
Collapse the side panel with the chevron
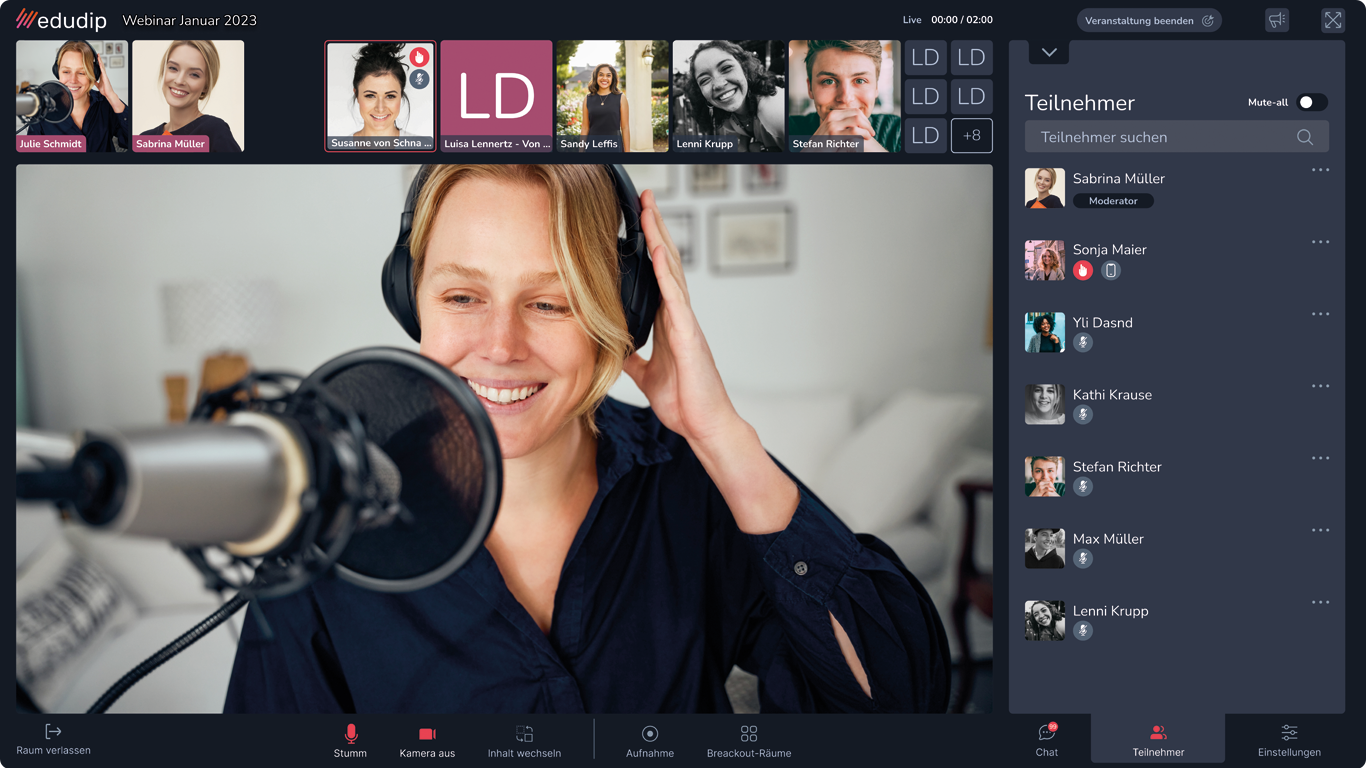pos(1049,53)
